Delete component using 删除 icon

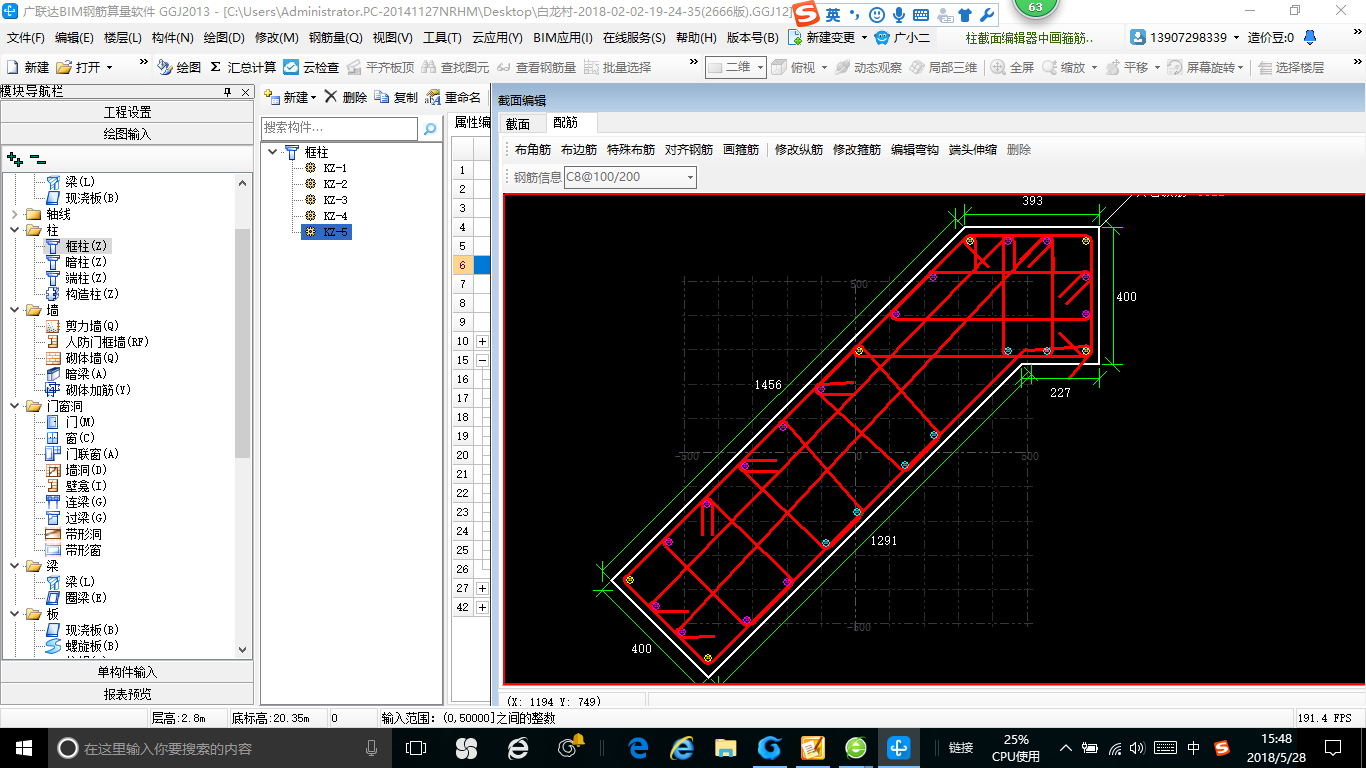tap(345, 97)
